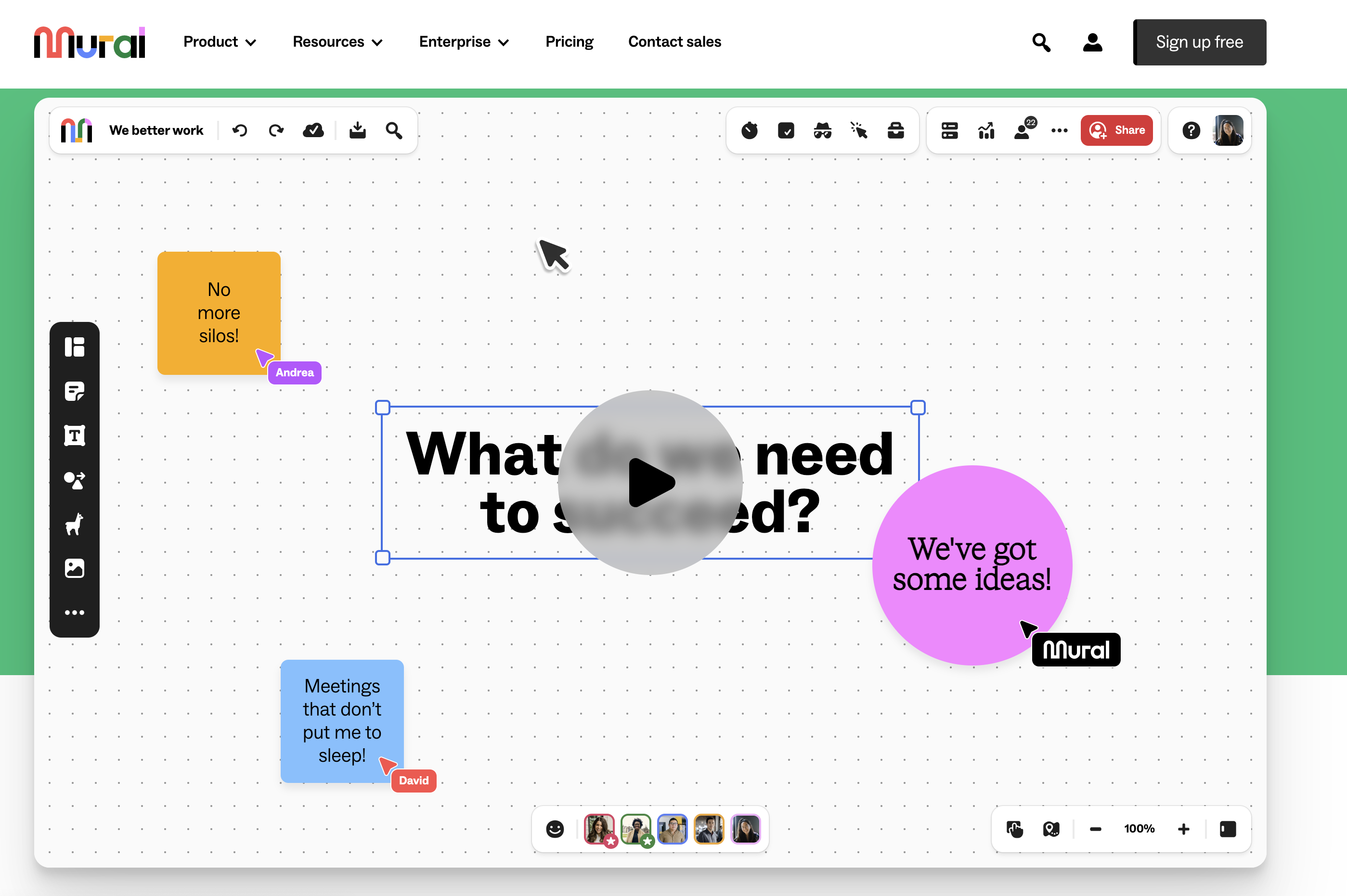This screenshot has height=896, width=1347.
Task: Click the timer icon in top toolbar
Action: [749, 131]
